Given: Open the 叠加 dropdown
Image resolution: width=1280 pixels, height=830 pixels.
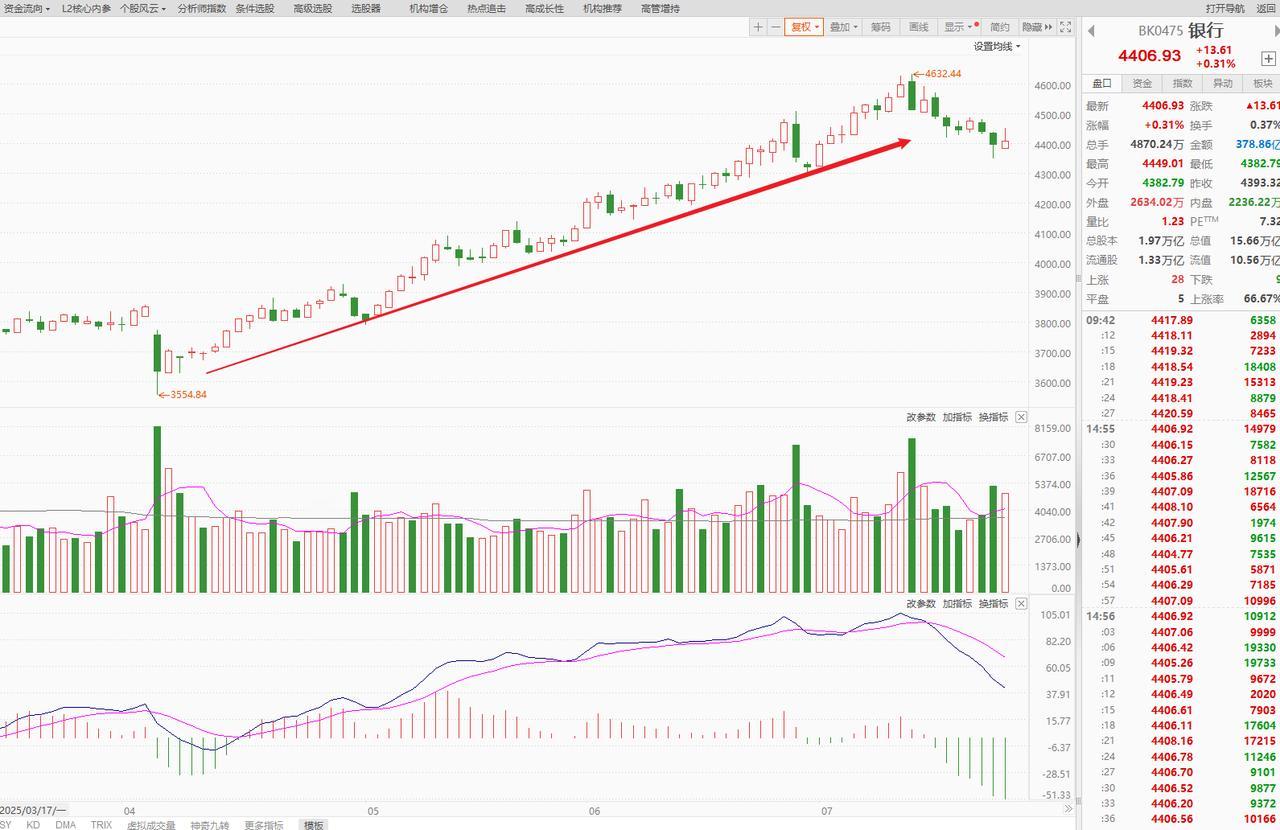Looking at the screenshot, I should [843, 27].
